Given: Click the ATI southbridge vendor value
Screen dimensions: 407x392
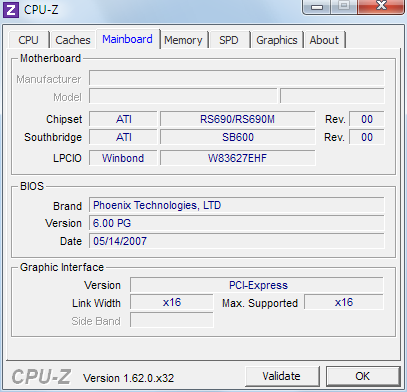Looking at the screenshot, I should pos(123,137).
